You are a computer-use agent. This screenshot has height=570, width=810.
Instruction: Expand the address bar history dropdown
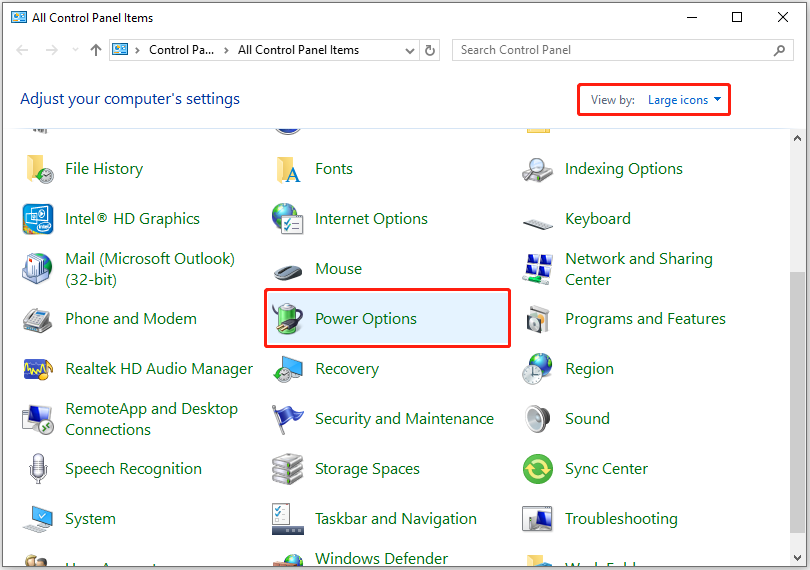click(x=410, y=51)
